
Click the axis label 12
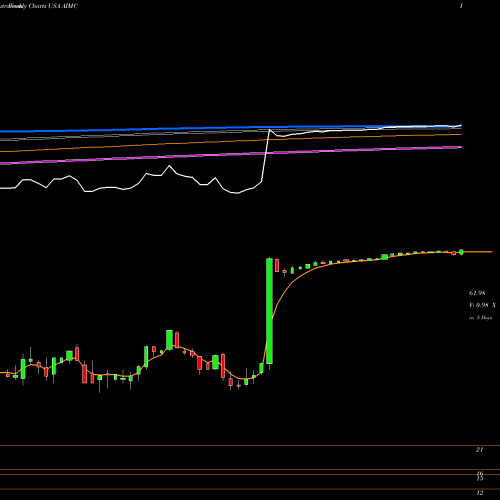click(480, 493)
